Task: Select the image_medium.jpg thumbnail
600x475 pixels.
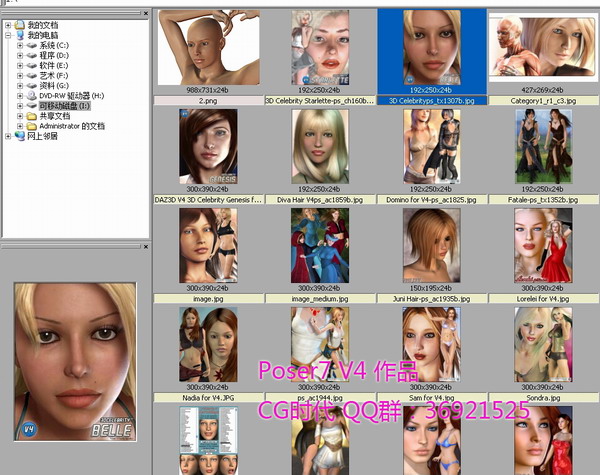Action: (320, 246)
